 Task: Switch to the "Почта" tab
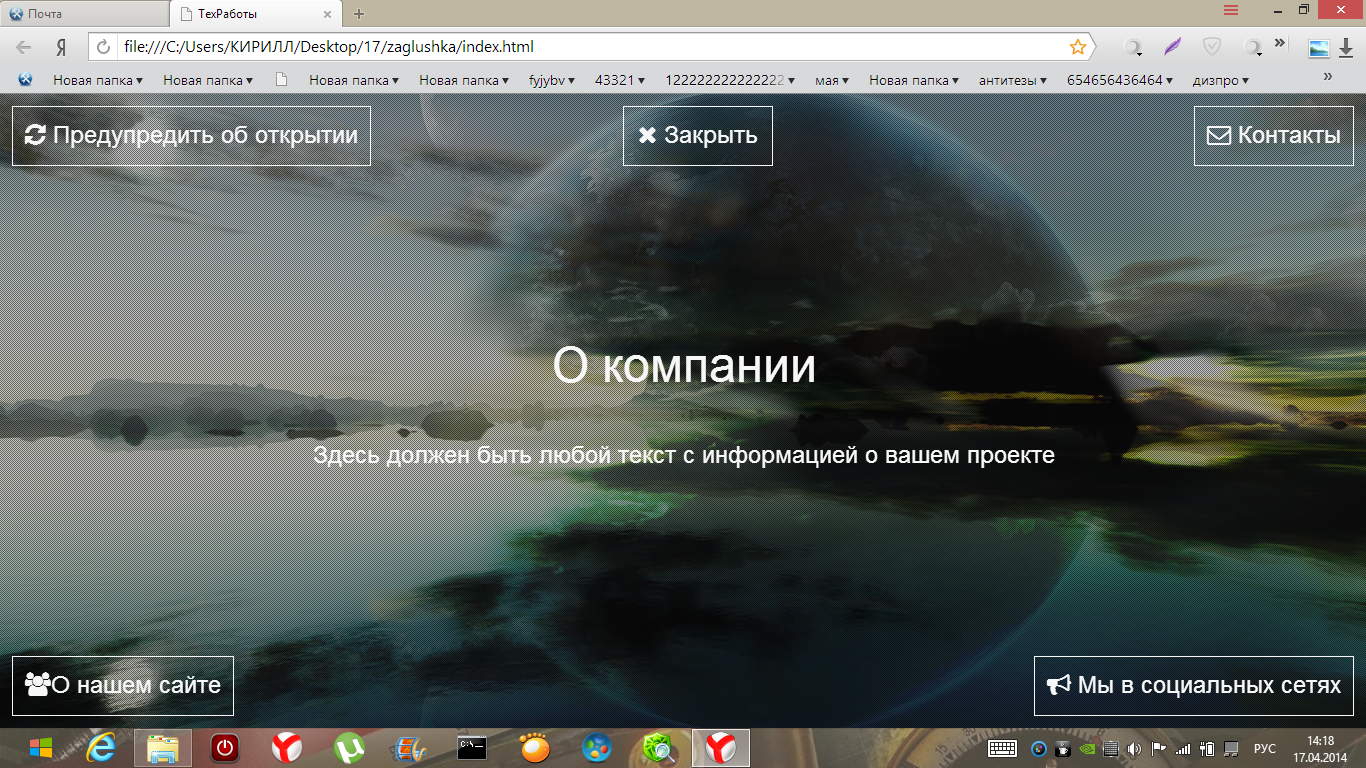tap(84, 14)
